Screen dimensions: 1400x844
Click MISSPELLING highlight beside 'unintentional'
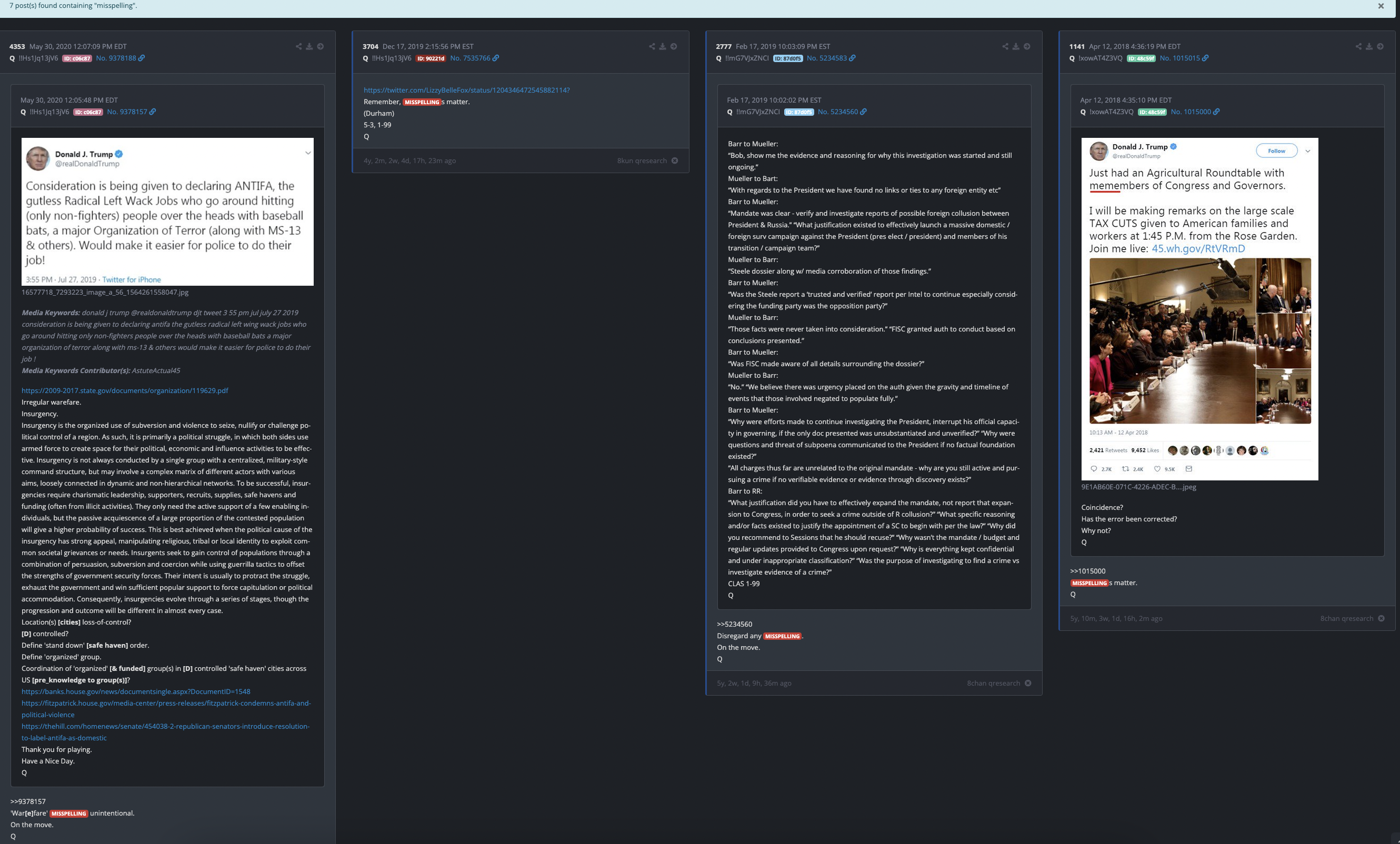coord(69,813)
